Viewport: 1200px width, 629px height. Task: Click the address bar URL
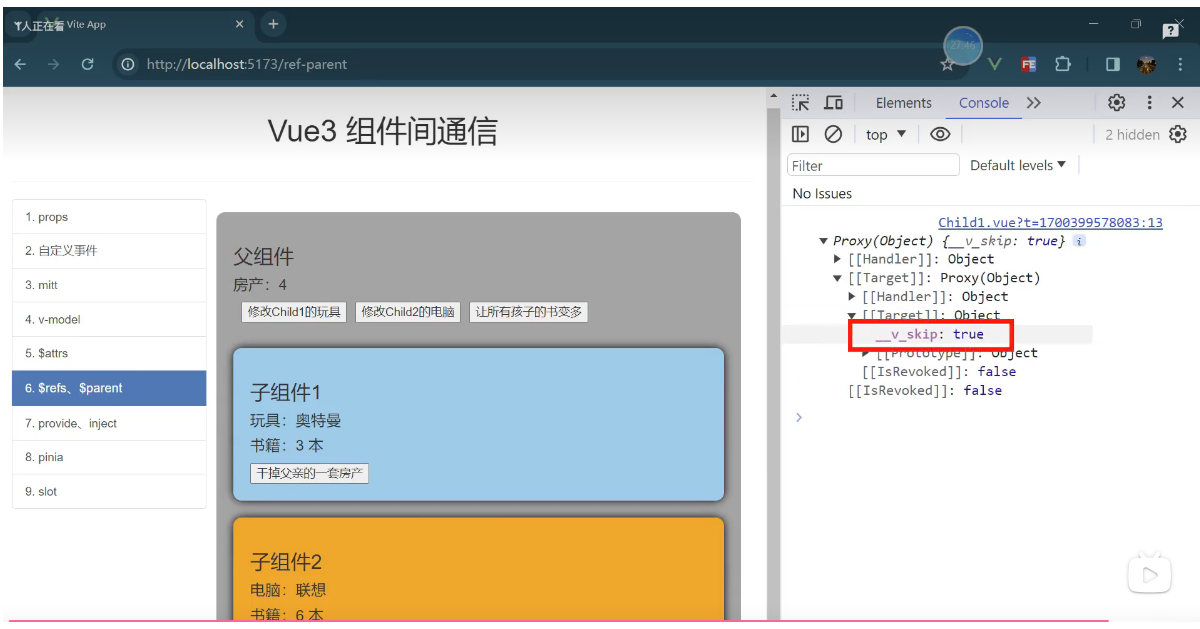click(247, 64)
